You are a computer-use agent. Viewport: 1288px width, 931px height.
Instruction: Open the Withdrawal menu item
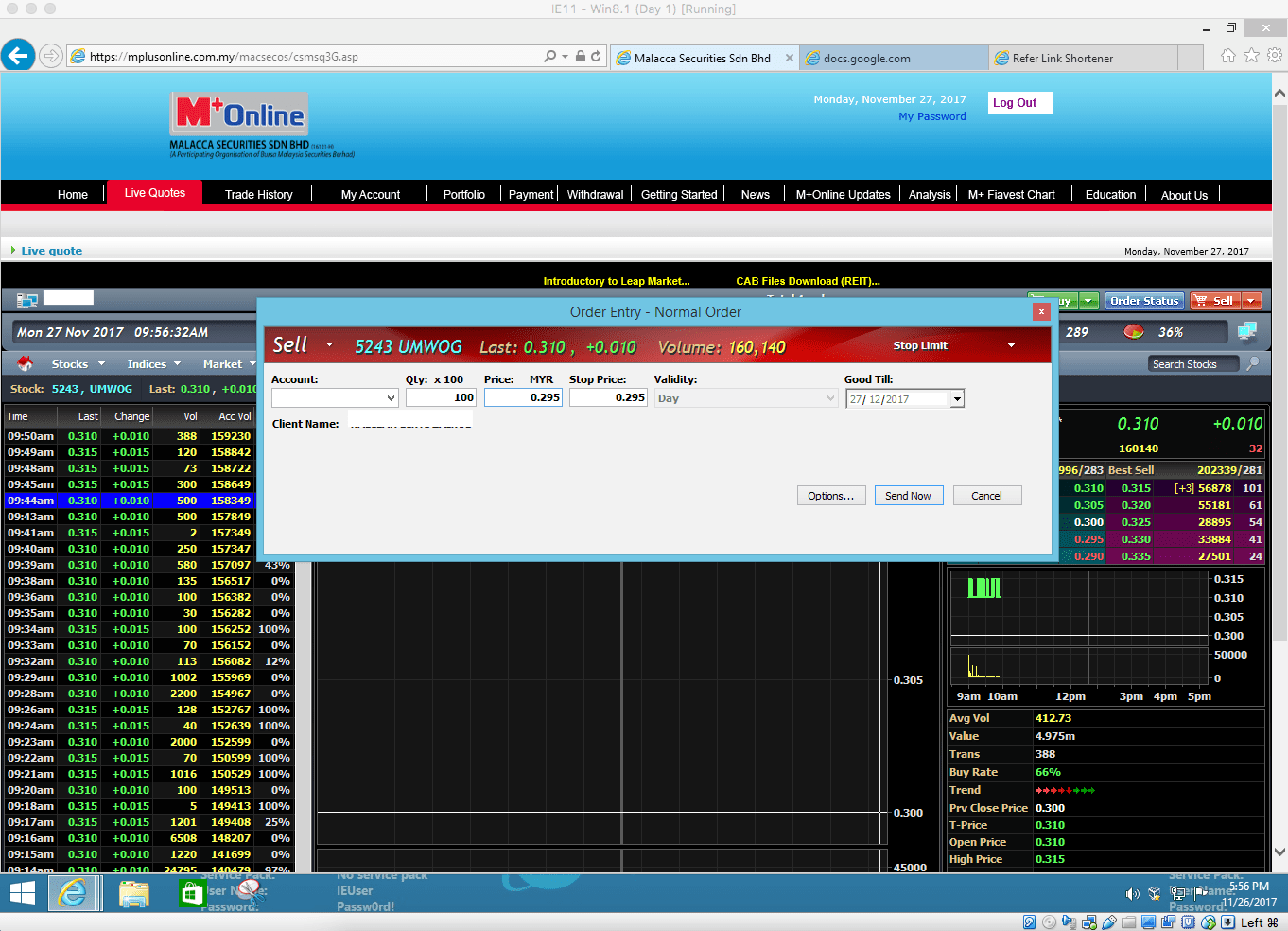596,195
